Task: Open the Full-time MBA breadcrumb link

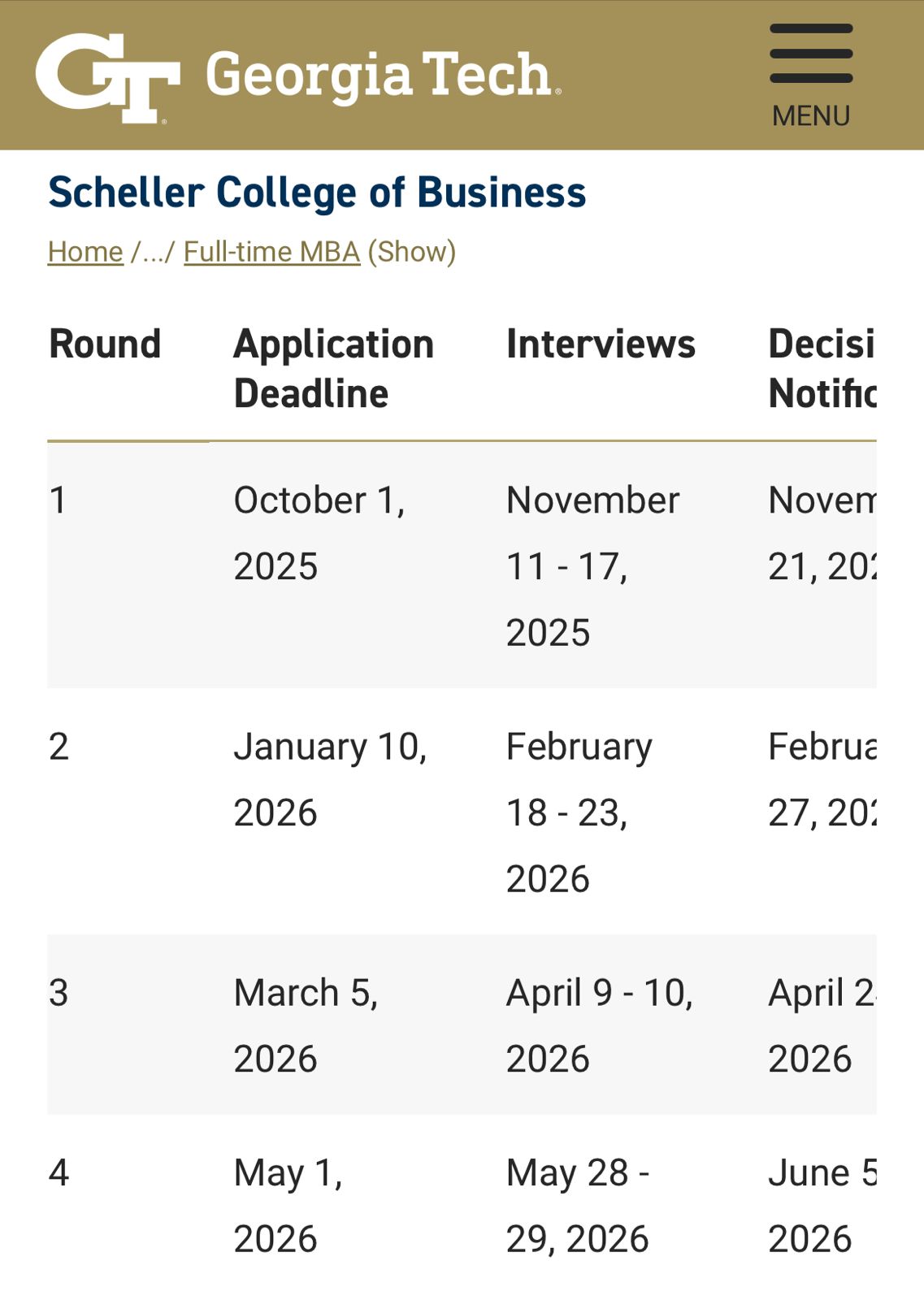Action: (x=271, y=252)
